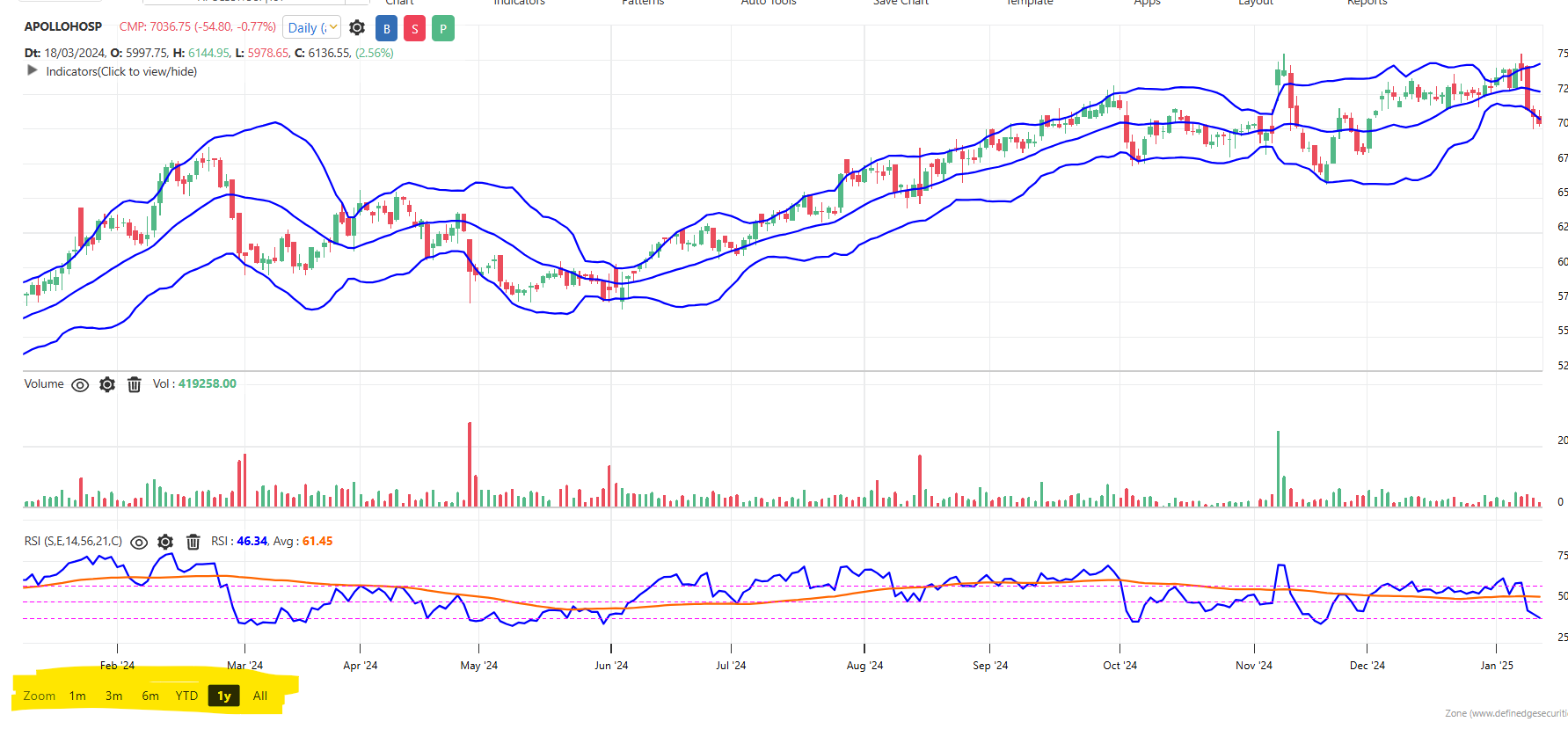Click the tallest red volume bar in May

pyautogui.click(x=470, y=464)
